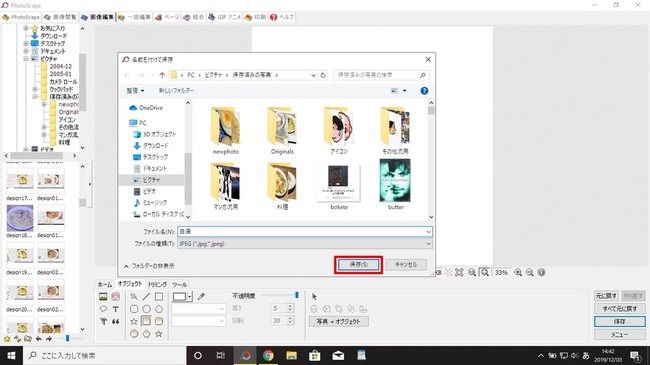The image size is (650, 365).
Task: Open the 画像閲覧 tab
Action: pos(61,17)
